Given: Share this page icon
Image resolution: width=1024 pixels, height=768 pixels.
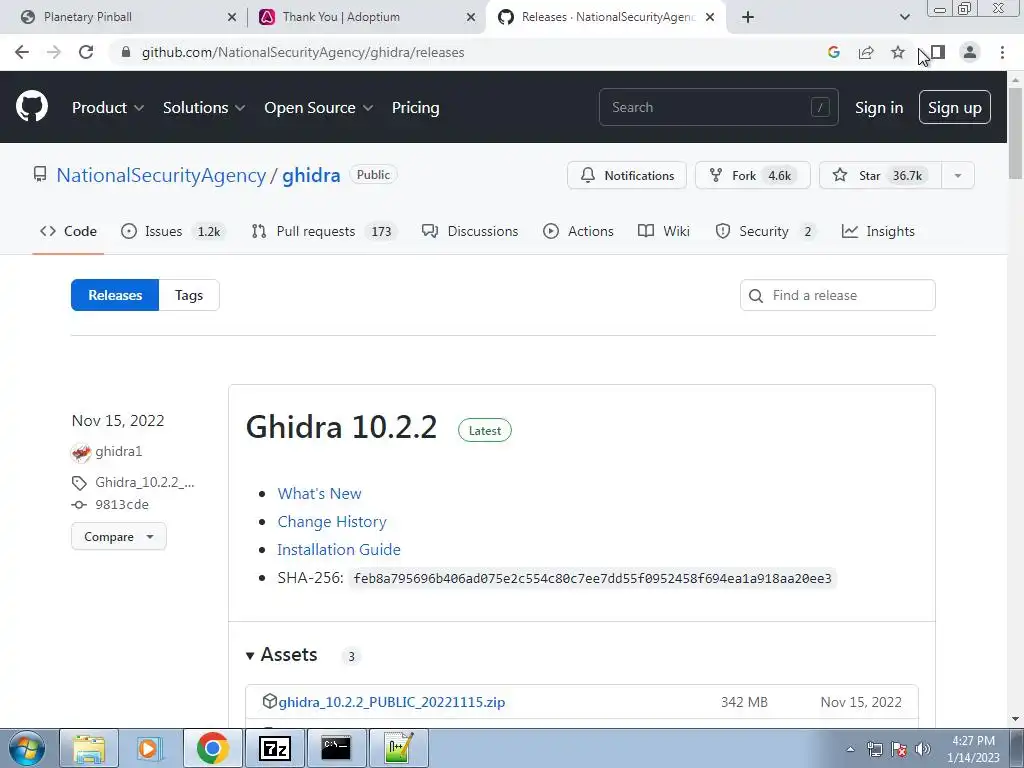Looking at the screenshot, I should pos(866,52).
